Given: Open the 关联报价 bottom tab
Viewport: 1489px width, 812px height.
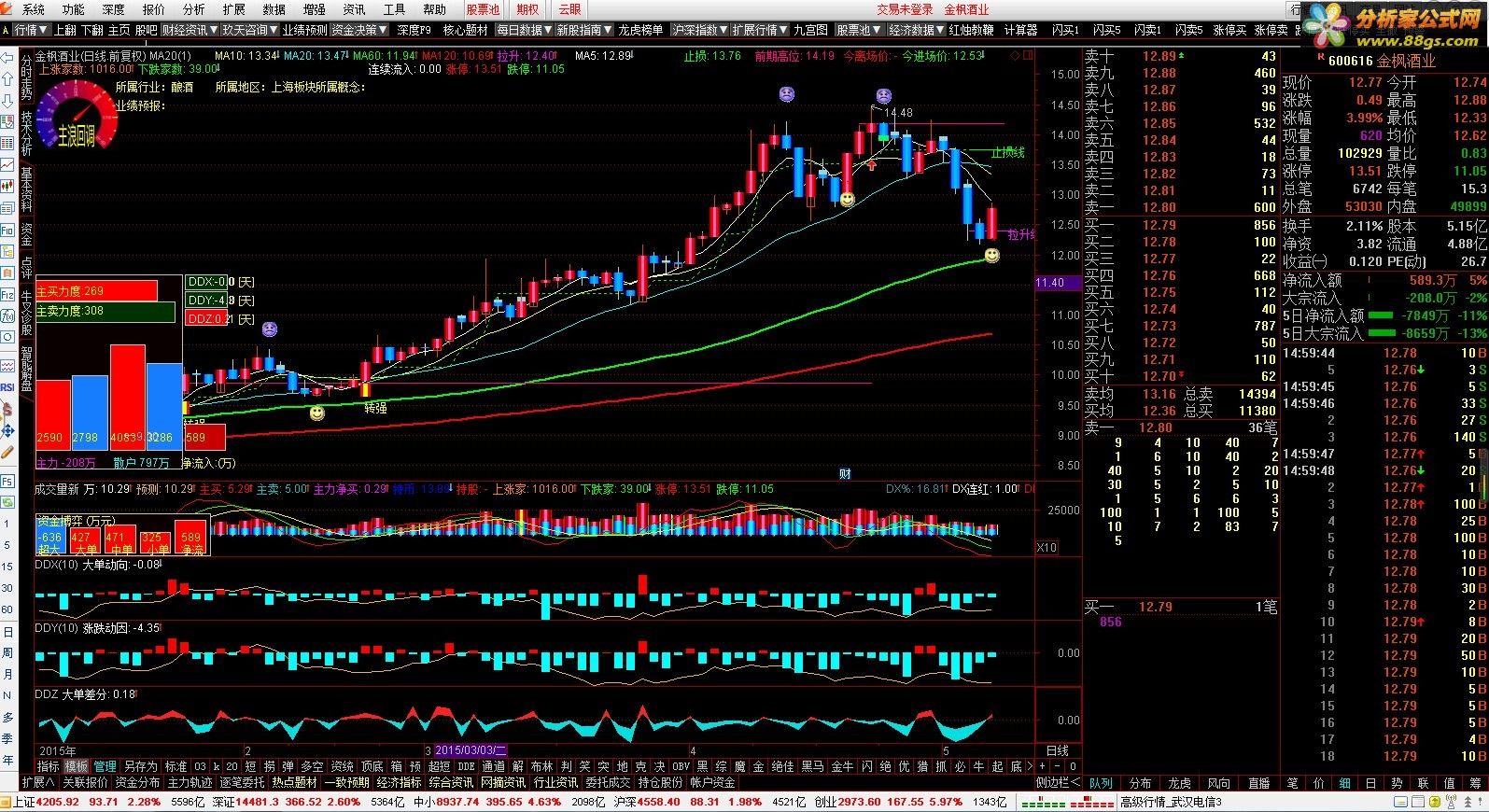Looking at the screenshot, I should [x=85, y=782].
